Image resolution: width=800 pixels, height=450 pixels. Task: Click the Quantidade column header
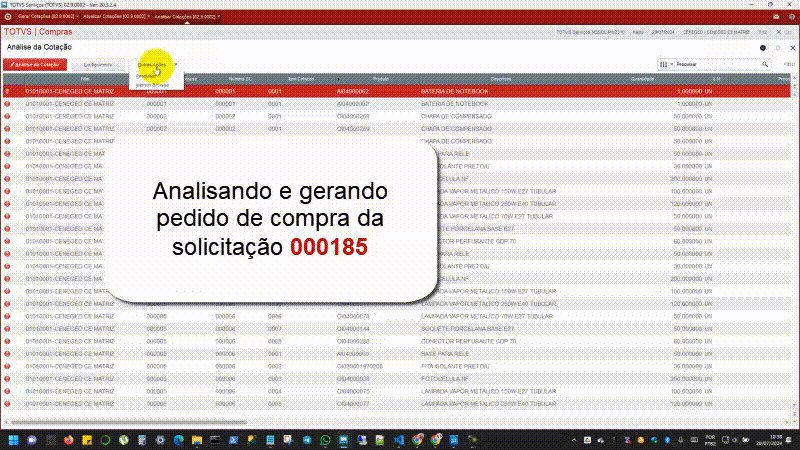[643, 78]
